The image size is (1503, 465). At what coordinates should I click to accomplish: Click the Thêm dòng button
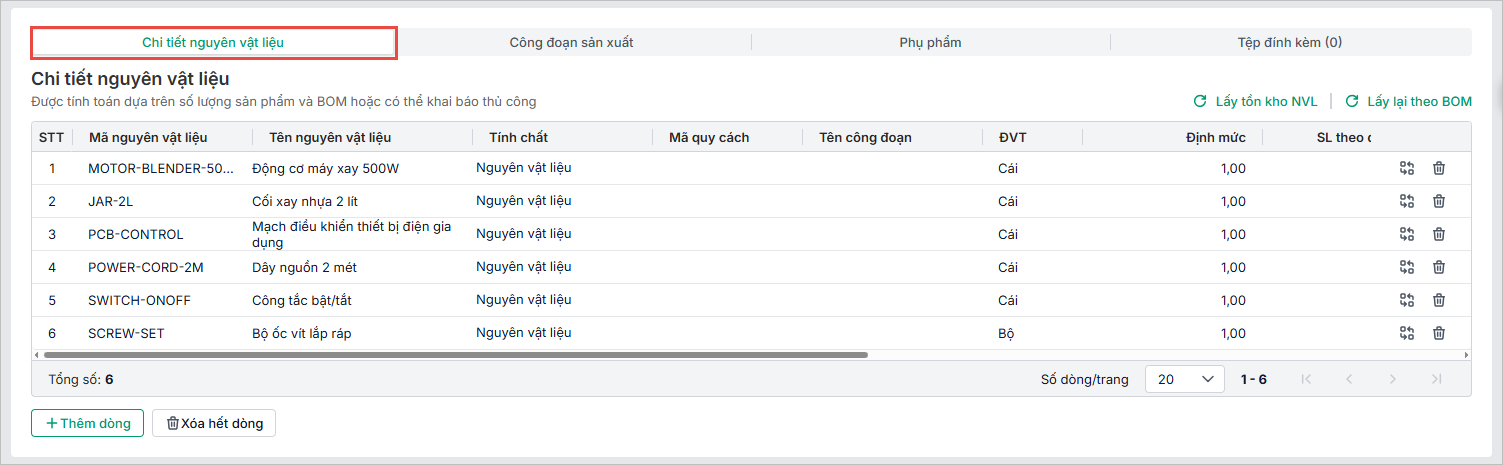(88, 423)
